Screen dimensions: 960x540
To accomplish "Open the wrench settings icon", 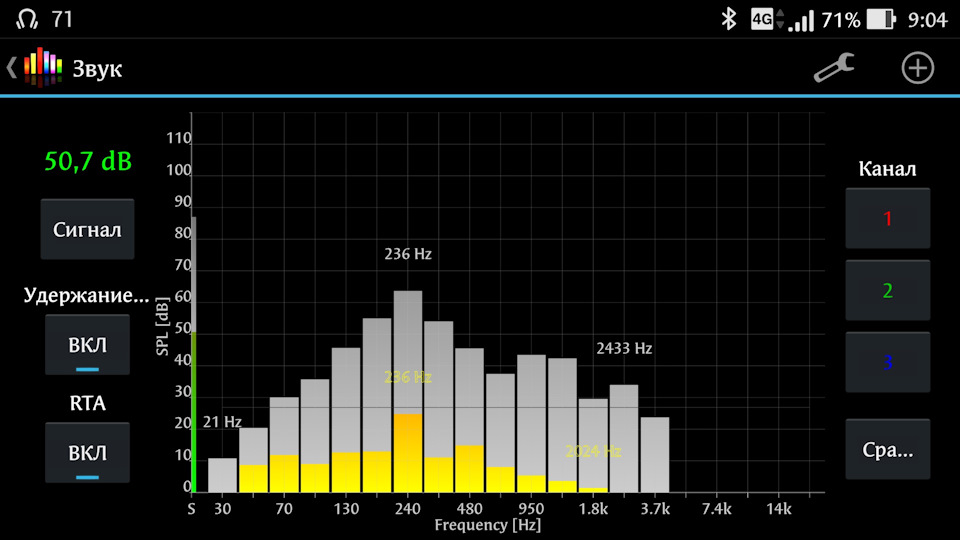I will click(x=834, y=68).
